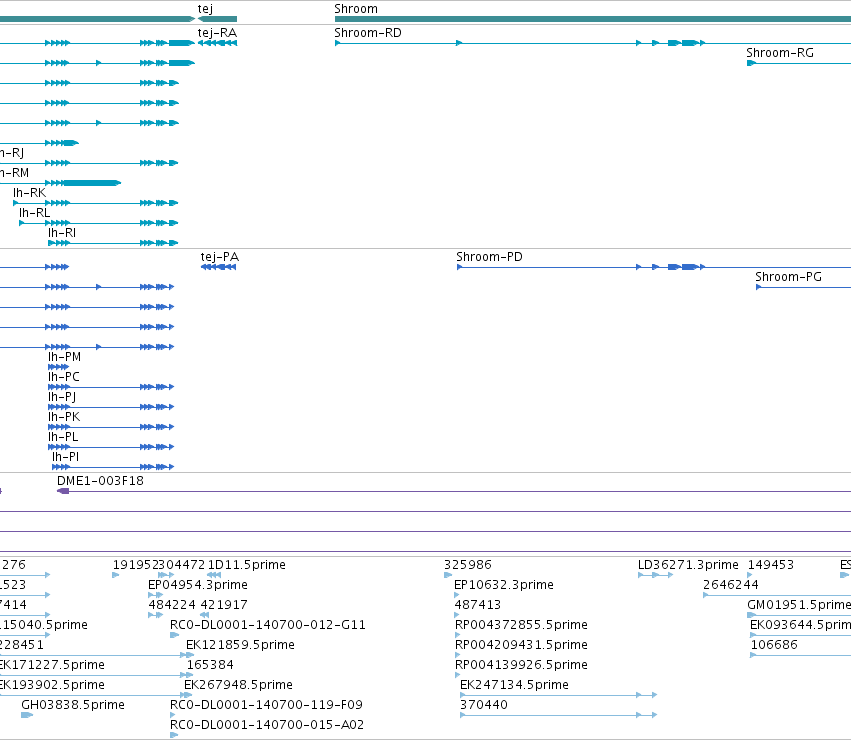Select the Ih-RL transcript label
The width and height of the screenshot is (851, 740).
[35, 213]
